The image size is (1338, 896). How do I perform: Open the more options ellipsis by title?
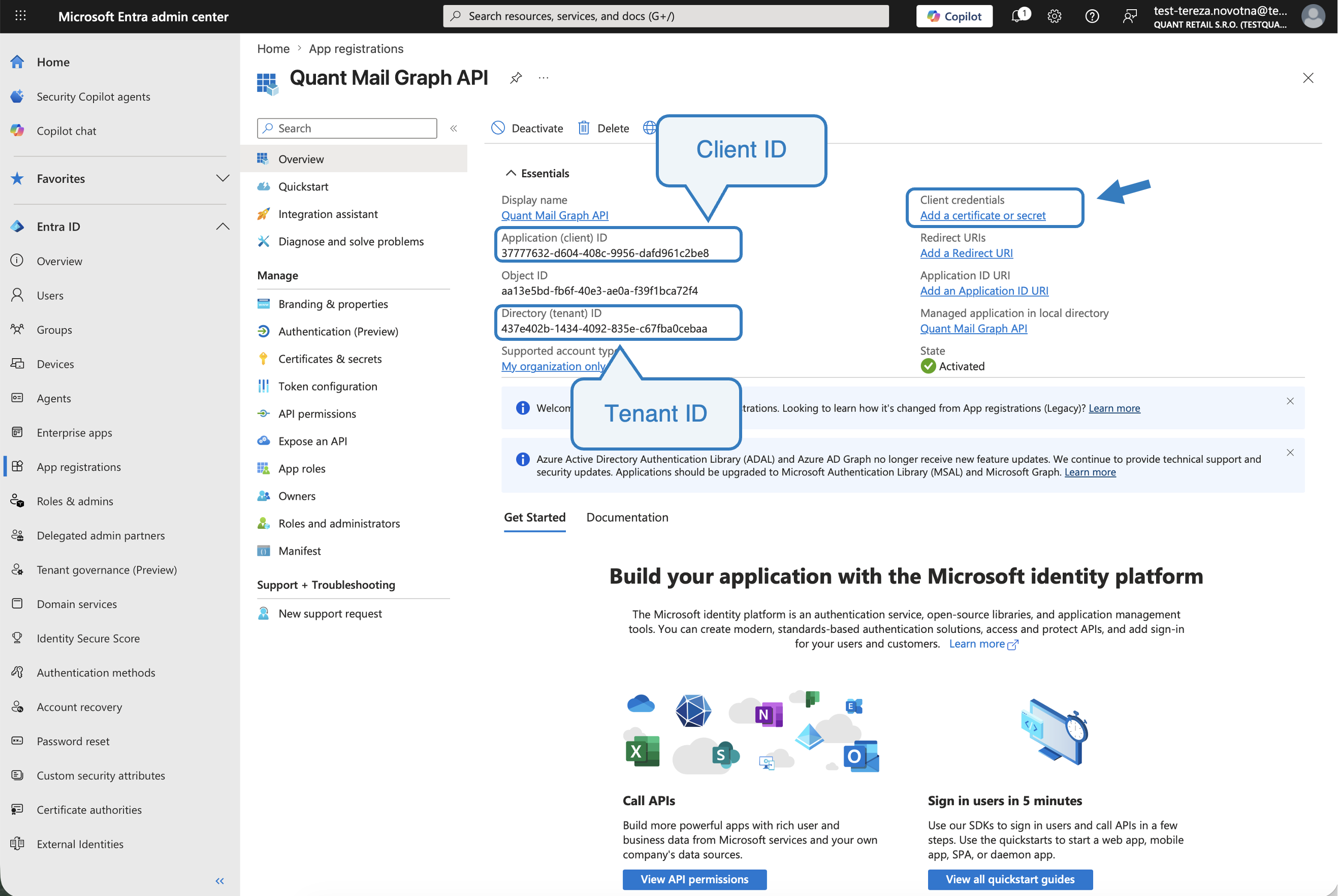pos(544,78)
